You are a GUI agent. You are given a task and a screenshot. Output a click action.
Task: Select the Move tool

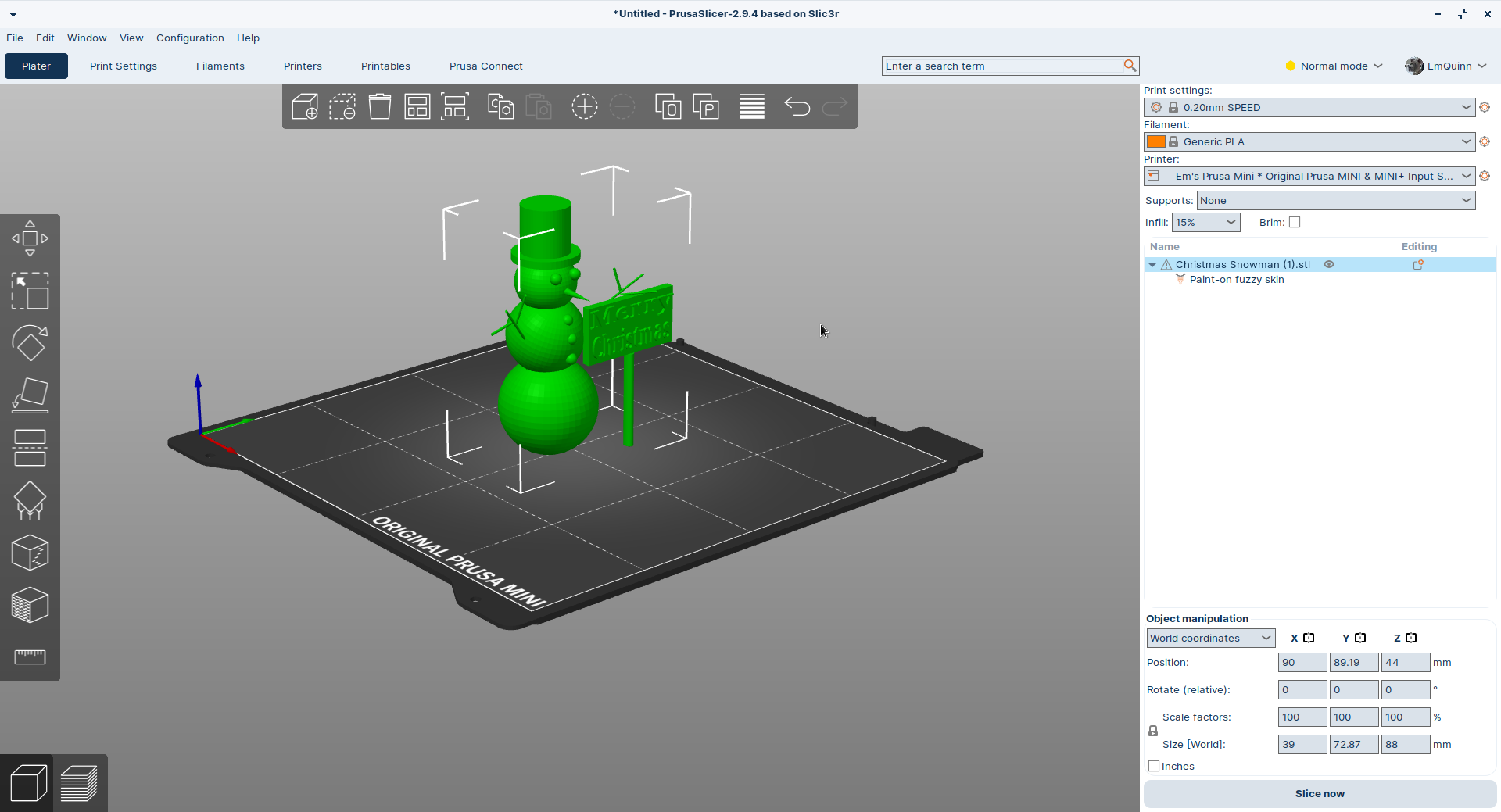point(30,238)
